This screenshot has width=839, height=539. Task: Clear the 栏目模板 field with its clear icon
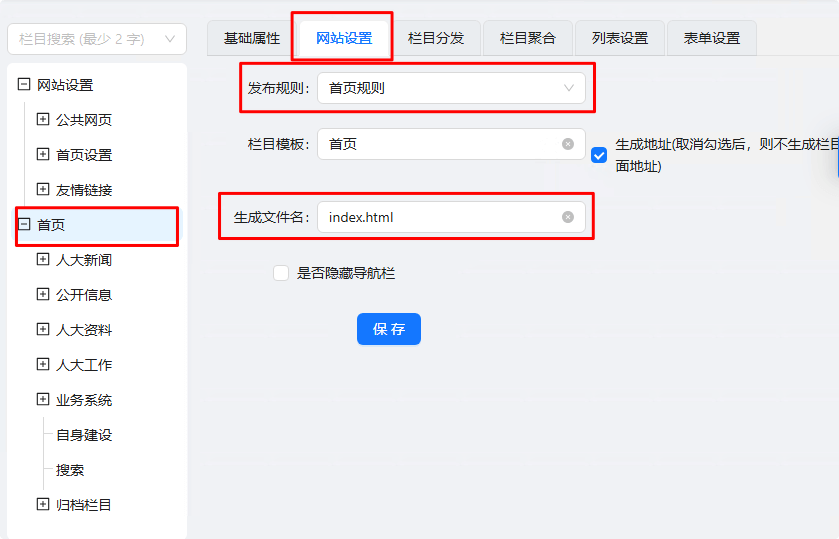[x=568, y=144]
